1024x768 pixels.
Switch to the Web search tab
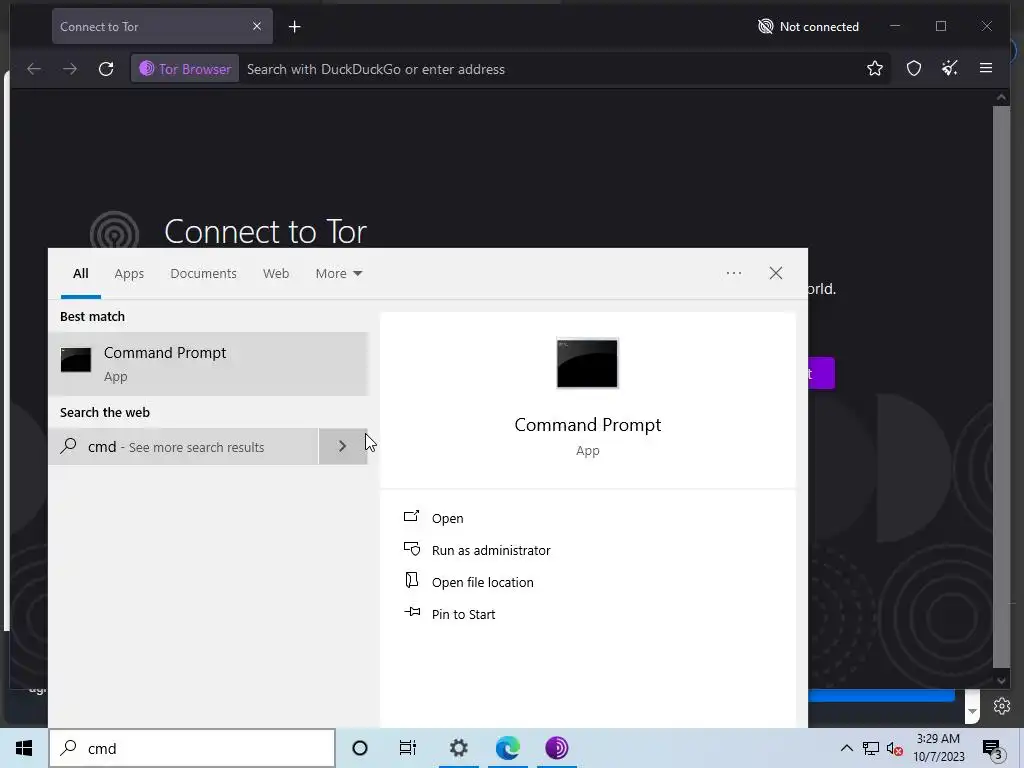click(276, 274)
